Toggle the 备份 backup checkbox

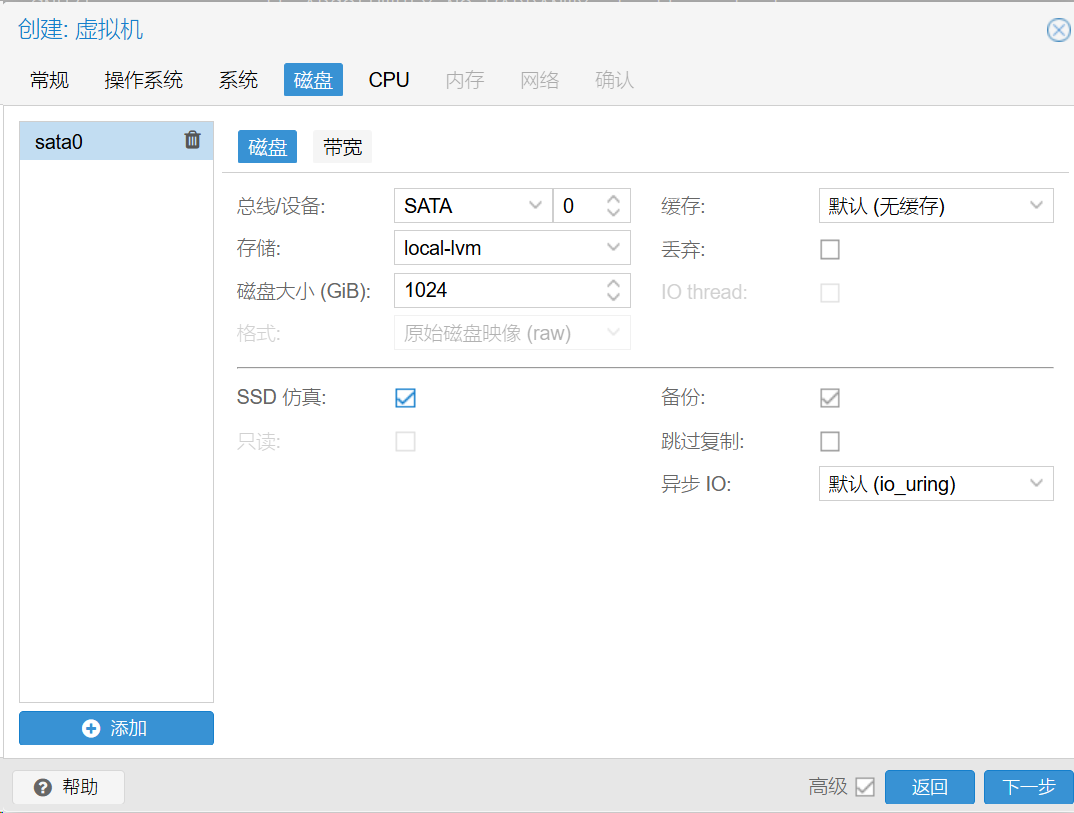(830, 398)
